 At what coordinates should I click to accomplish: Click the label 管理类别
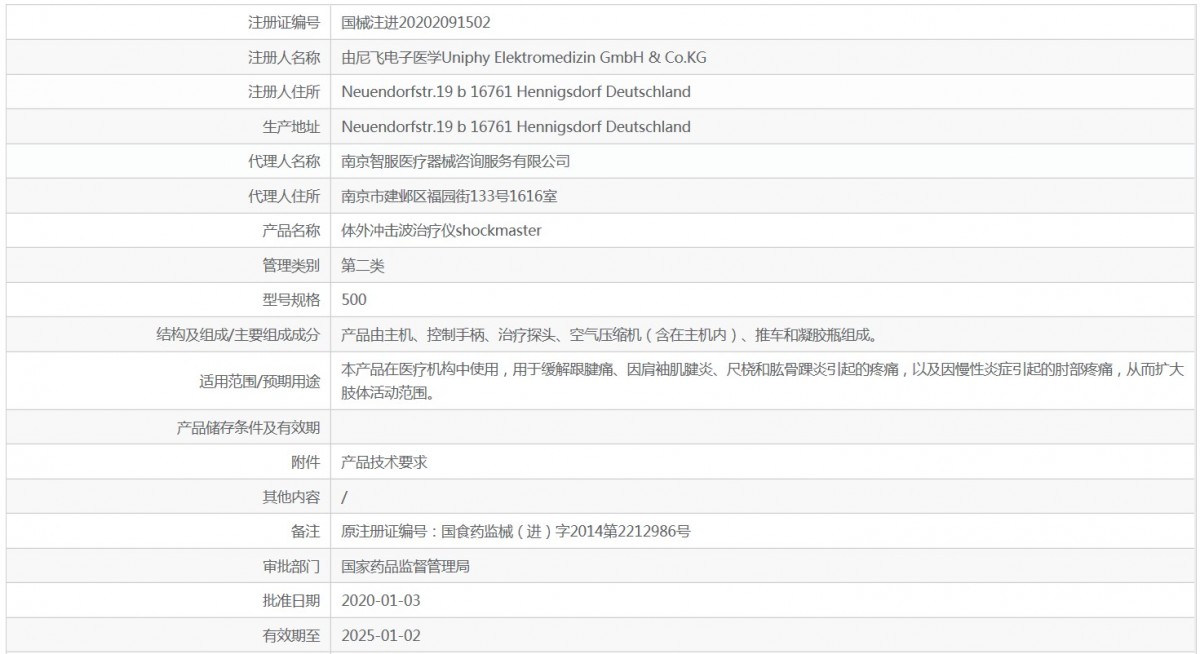point(291,265)
